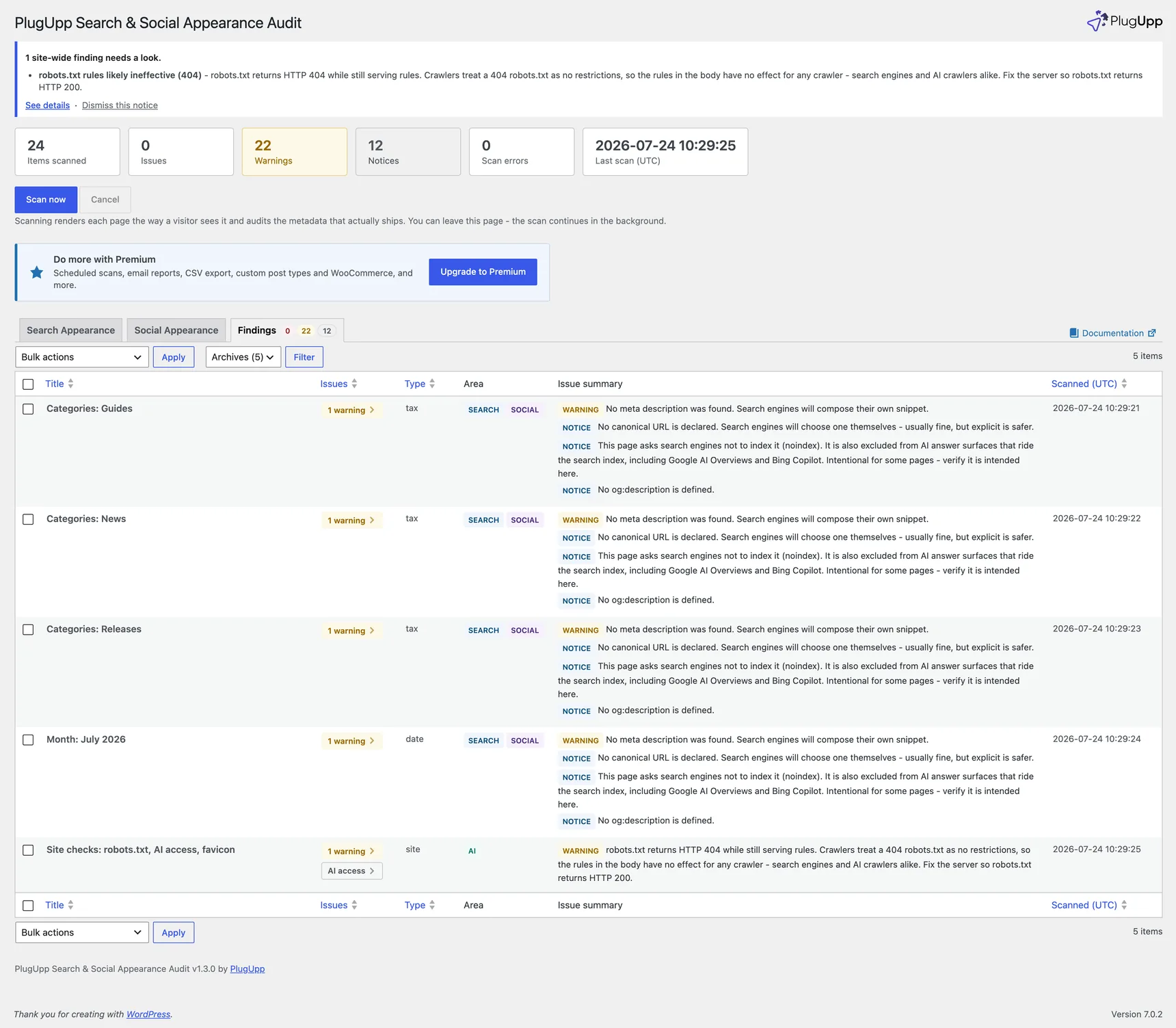Click the Premium star icon
The height and width of the screenshot is (1028, 1176).
37,272
